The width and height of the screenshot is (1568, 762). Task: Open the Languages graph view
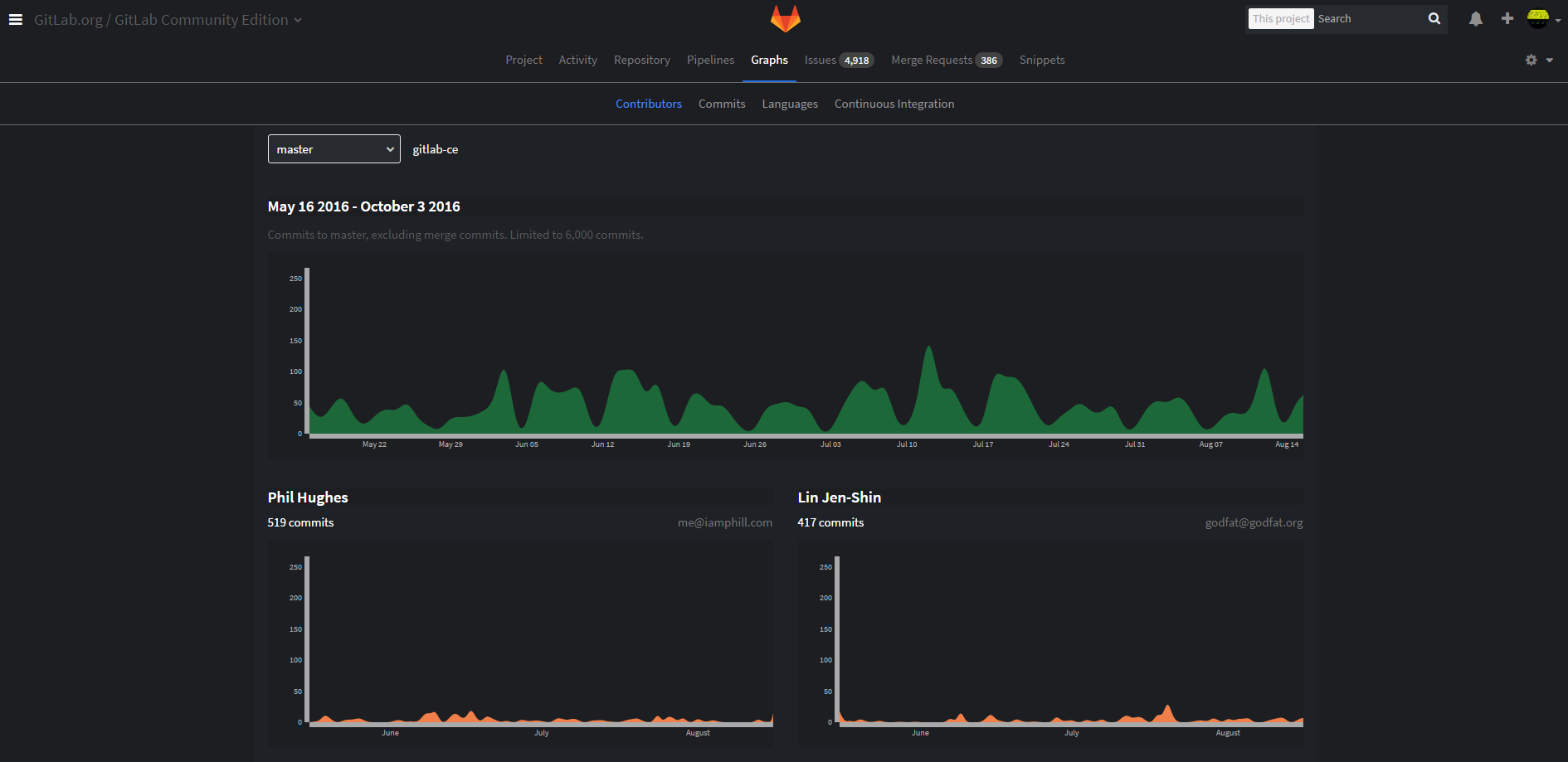coord(789,103)
